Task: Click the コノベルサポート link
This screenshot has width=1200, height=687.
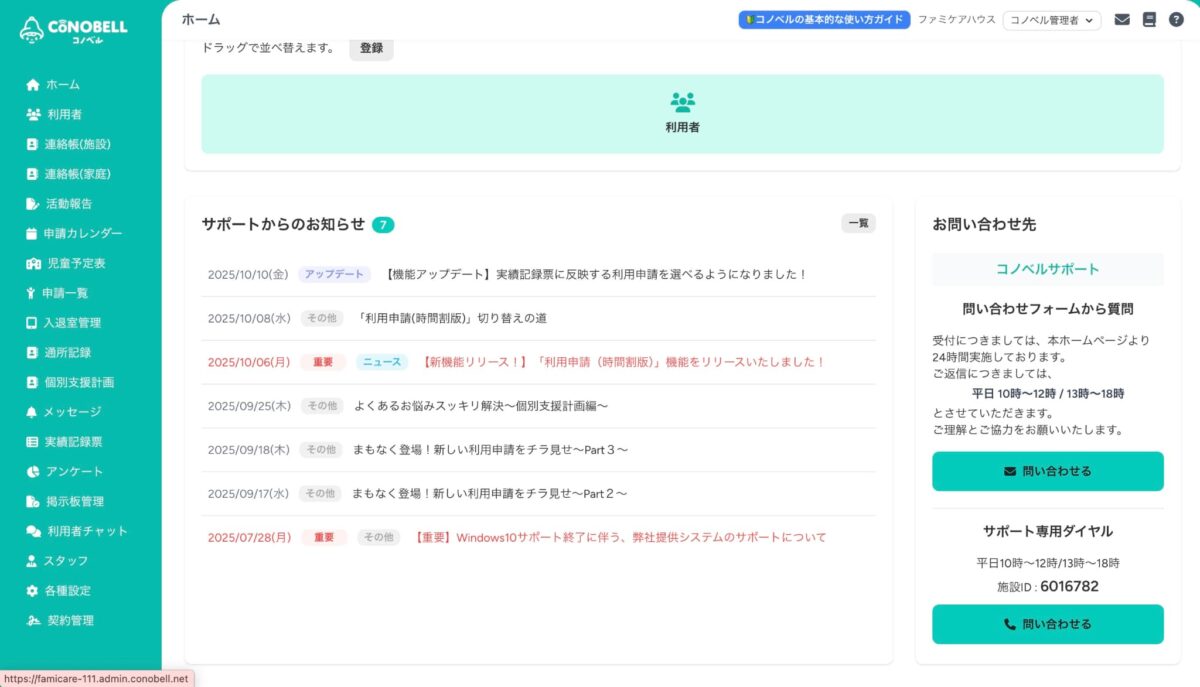Action: click(1047, 269)
